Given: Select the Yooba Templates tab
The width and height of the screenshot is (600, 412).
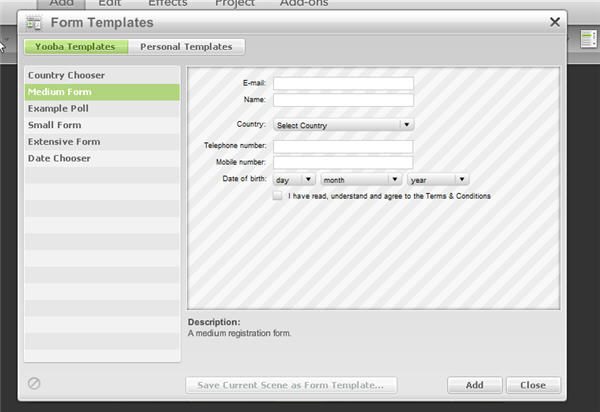Looking at the screenshot, I should [75, 46].
